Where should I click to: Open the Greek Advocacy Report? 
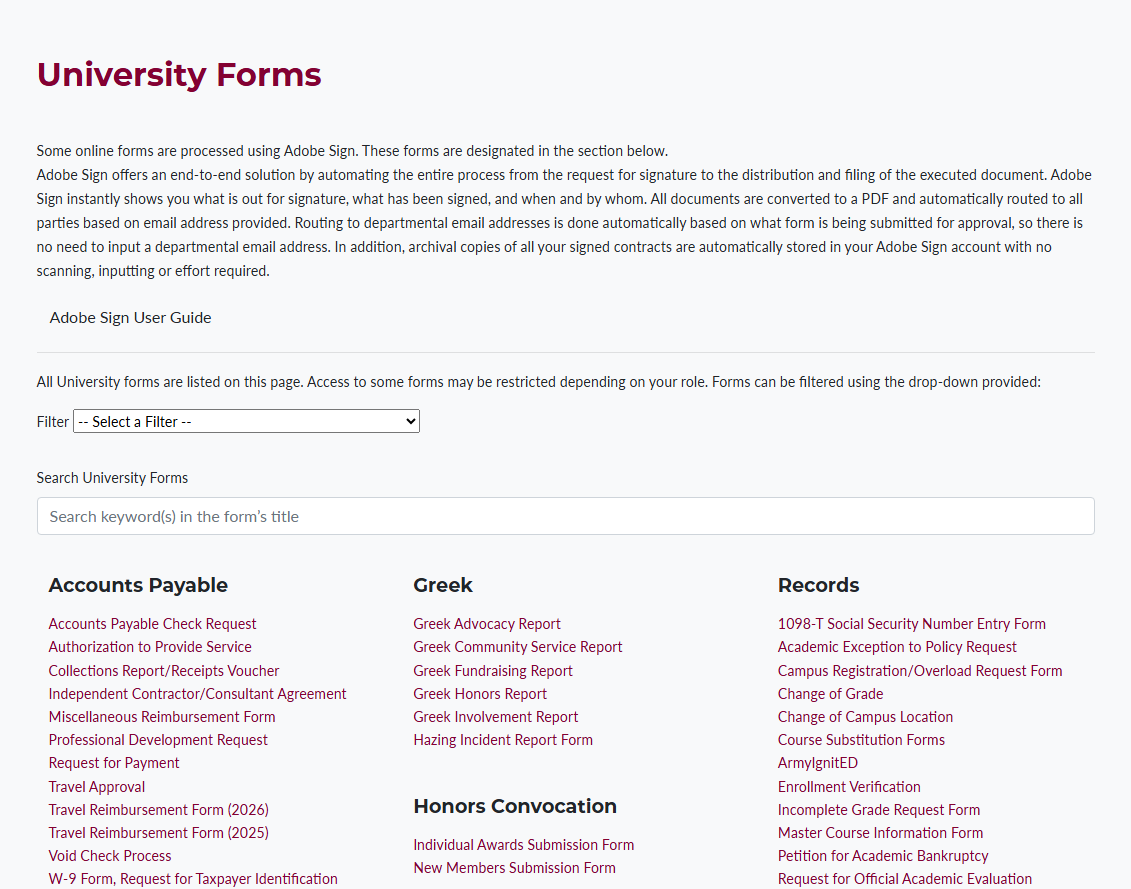(487, 623)
